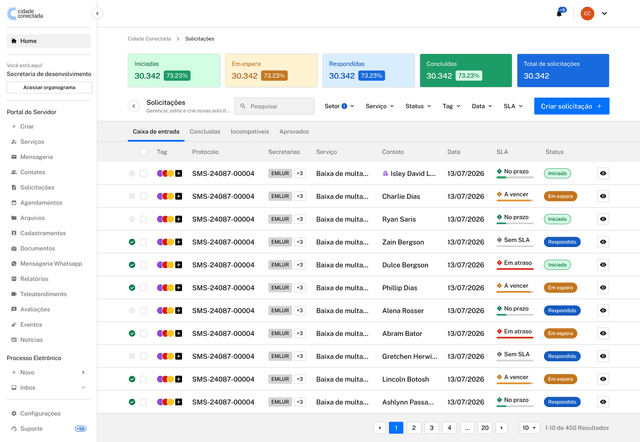Switch to the Aprovados tab
The image size is (640, 442).
[294, 132]
